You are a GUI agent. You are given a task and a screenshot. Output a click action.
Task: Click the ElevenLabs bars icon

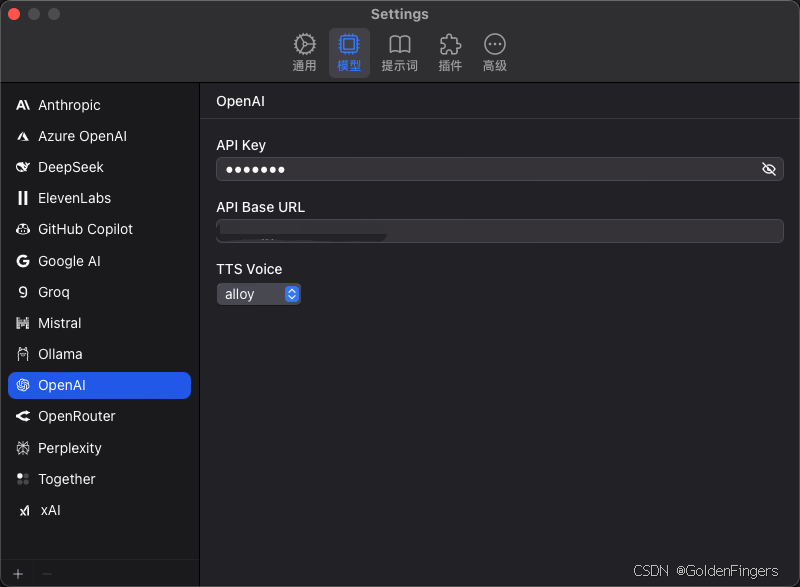click(23, 198)
